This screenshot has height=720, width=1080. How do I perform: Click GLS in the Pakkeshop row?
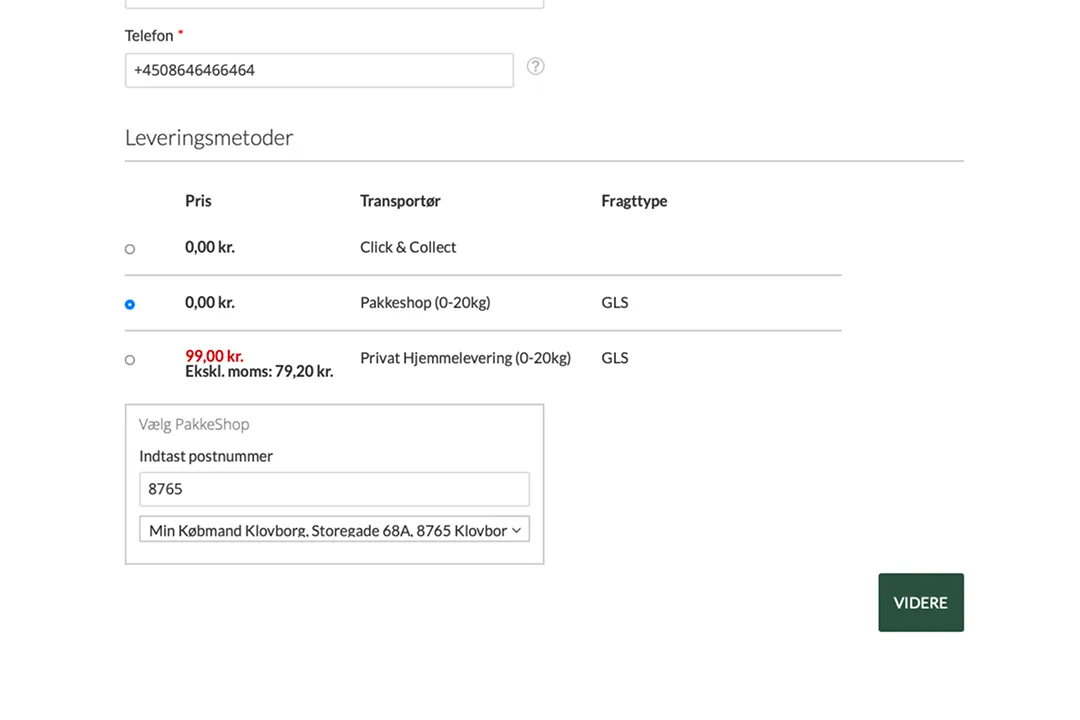point(614,302)
